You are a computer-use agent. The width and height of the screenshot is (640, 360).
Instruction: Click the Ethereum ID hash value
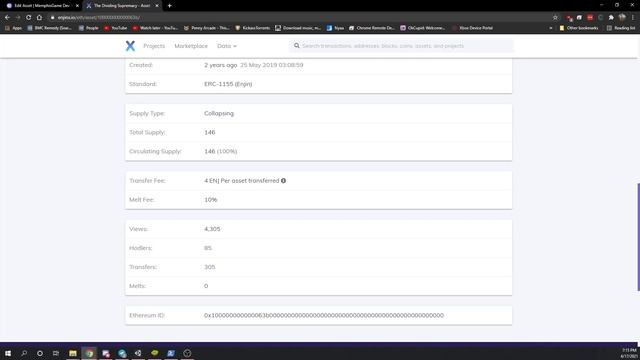324,315
